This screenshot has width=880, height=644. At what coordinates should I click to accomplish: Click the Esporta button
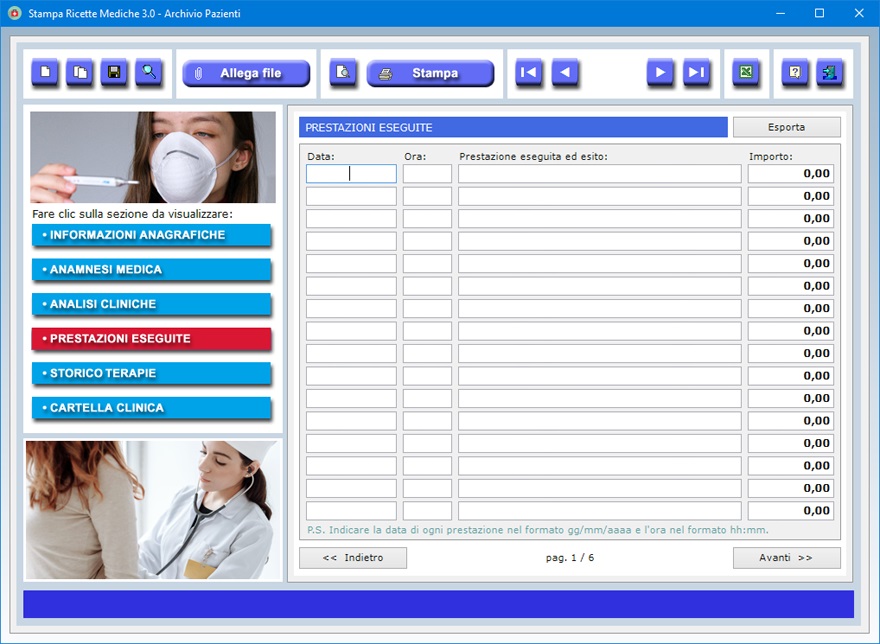(x=786, y=127)
